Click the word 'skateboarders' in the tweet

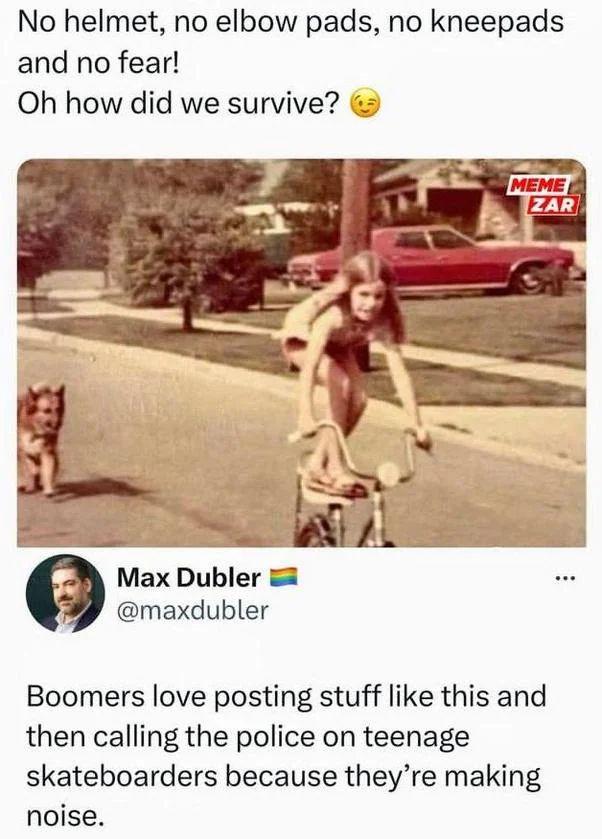coord(121,776)
